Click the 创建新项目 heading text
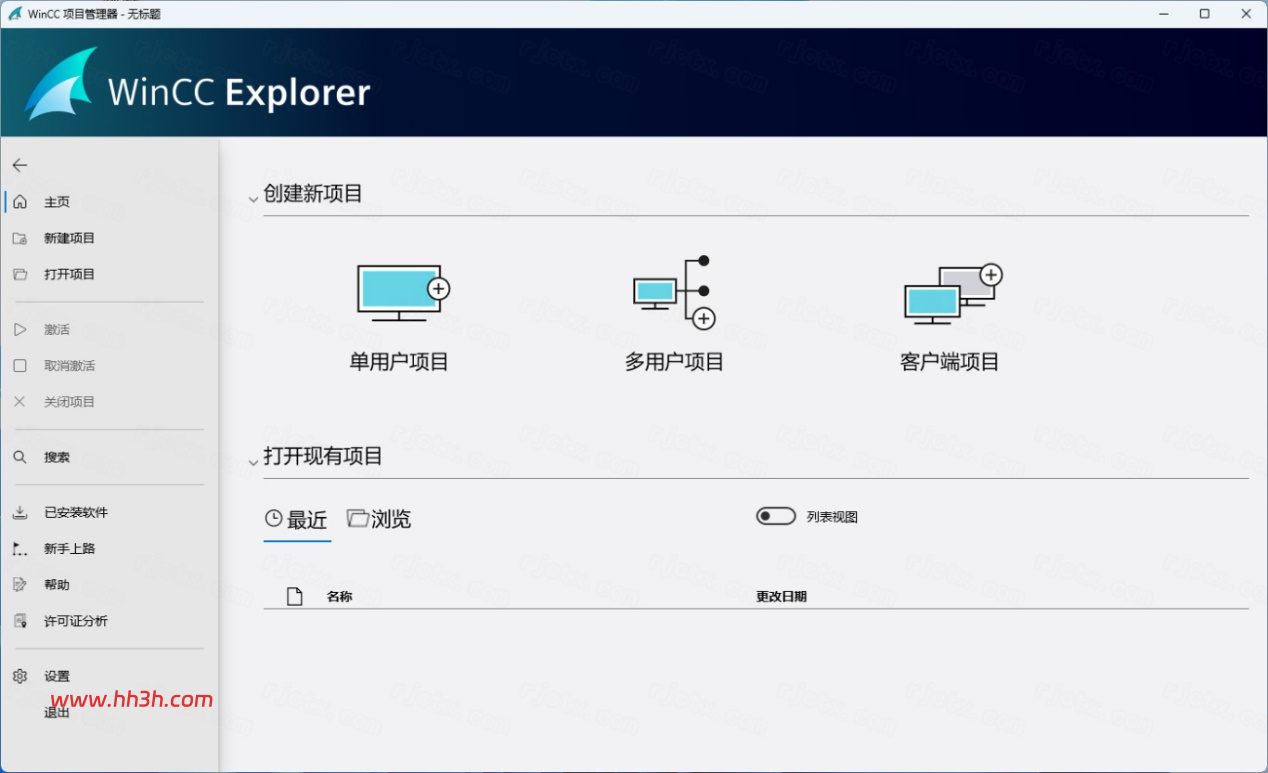Viewport: 1268px width, 773px height. [x=313, y=194]
